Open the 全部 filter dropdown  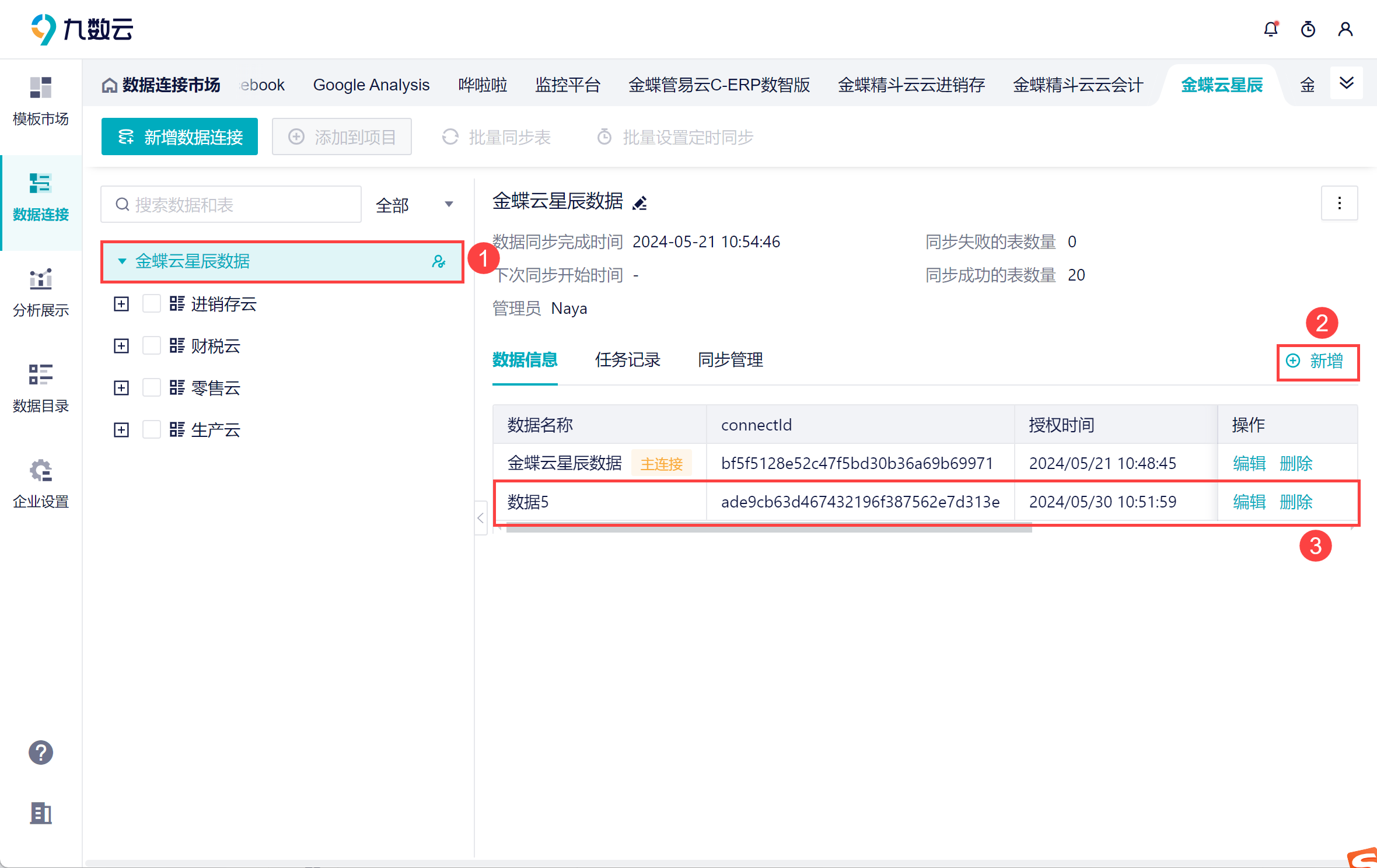[414, 205]
